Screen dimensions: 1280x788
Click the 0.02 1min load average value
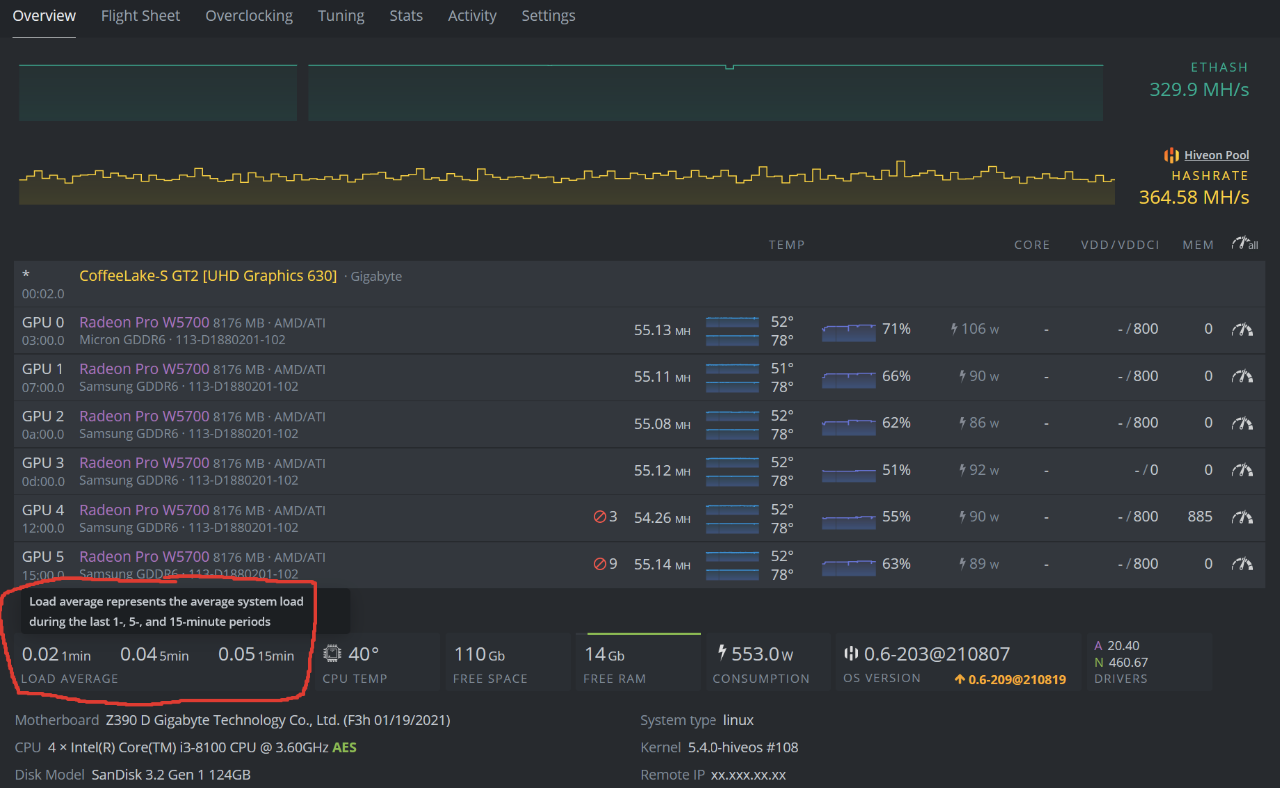click(x=56, y=655)
